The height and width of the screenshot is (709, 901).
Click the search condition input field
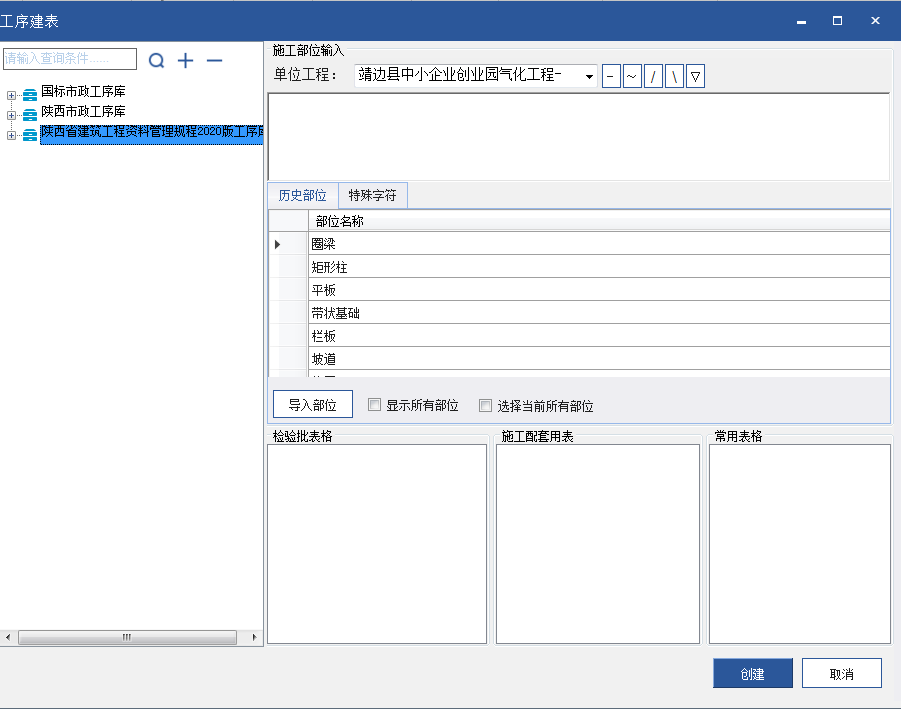[x=70, y=59]
